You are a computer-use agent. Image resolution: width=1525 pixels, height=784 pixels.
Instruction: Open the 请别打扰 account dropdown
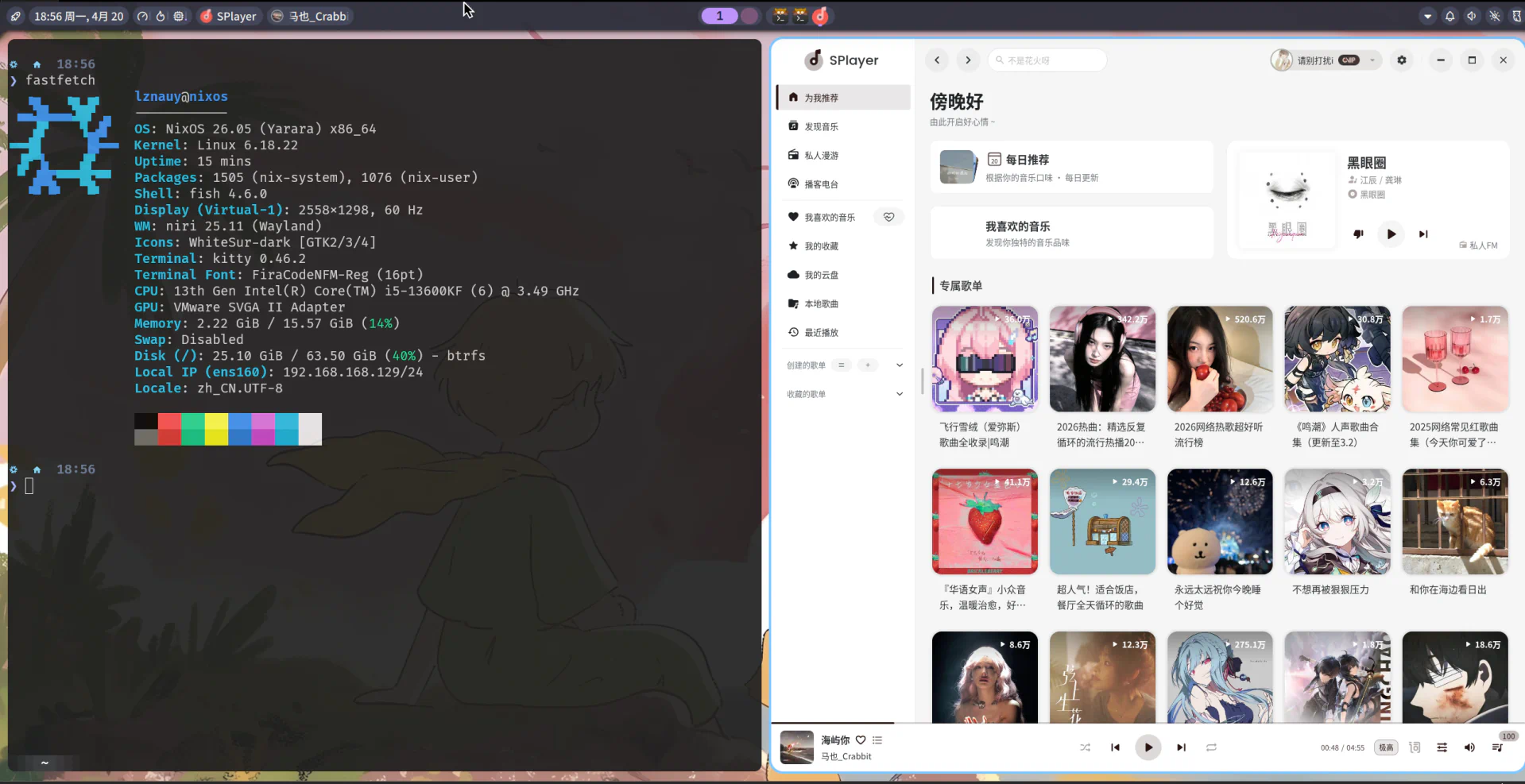click(1324, 60)
